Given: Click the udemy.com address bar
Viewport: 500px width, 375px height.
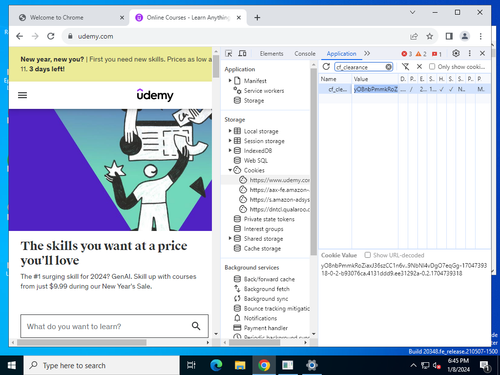Looking at the screenshot, I should [233, 36].
